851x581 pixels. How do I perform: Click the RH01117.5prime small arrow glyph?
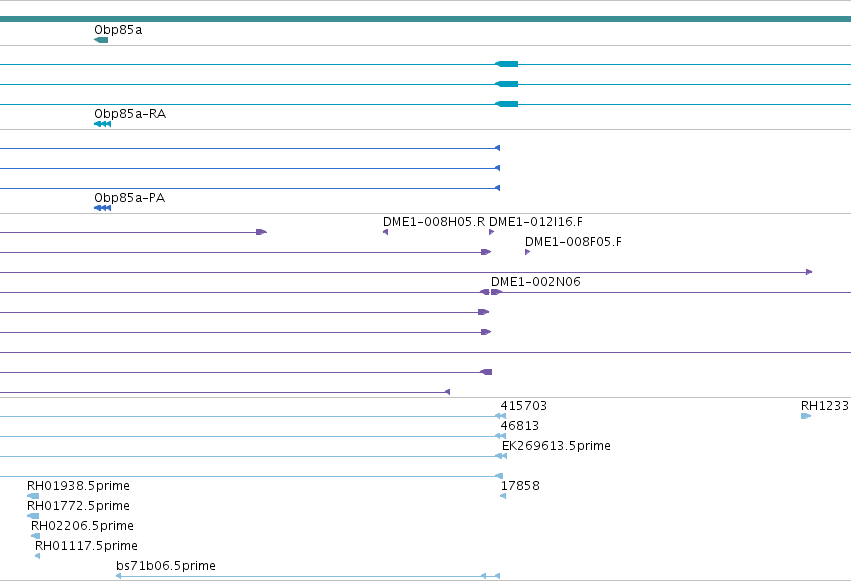(x=37, y=557)
